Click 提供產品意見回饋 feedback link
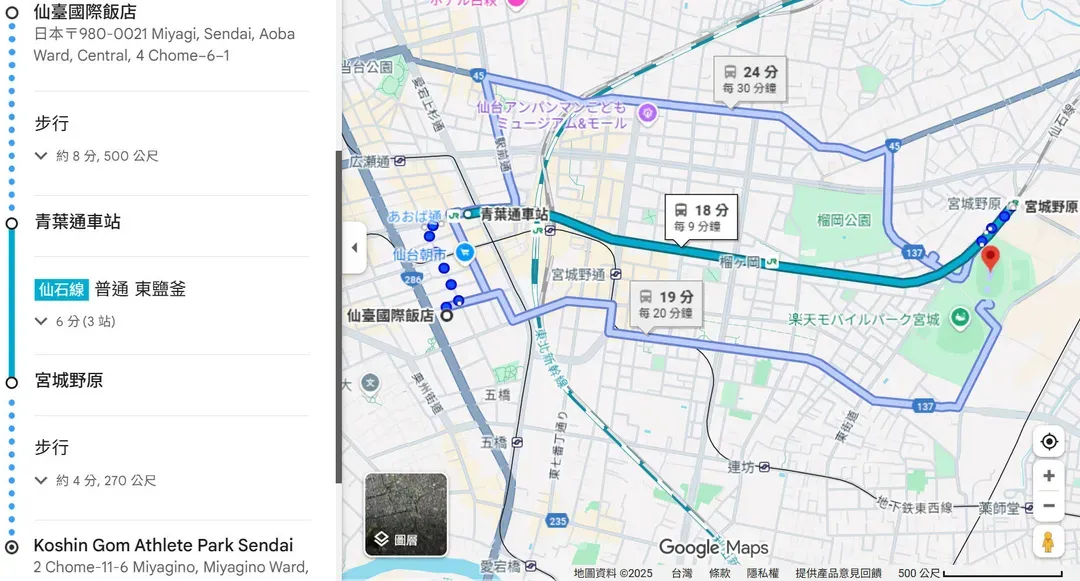Screen dimensions: 1080x581 point(838,573)
